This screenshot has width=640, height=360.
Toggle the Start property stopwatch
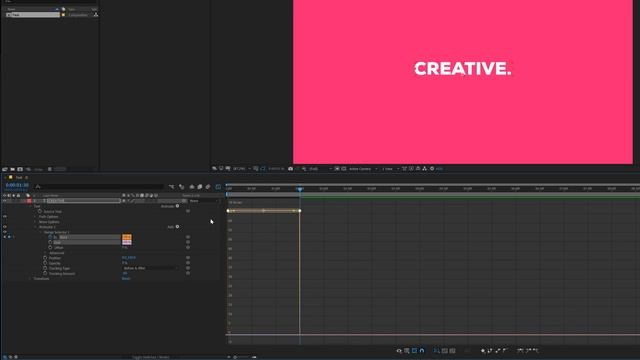[50, 237]
